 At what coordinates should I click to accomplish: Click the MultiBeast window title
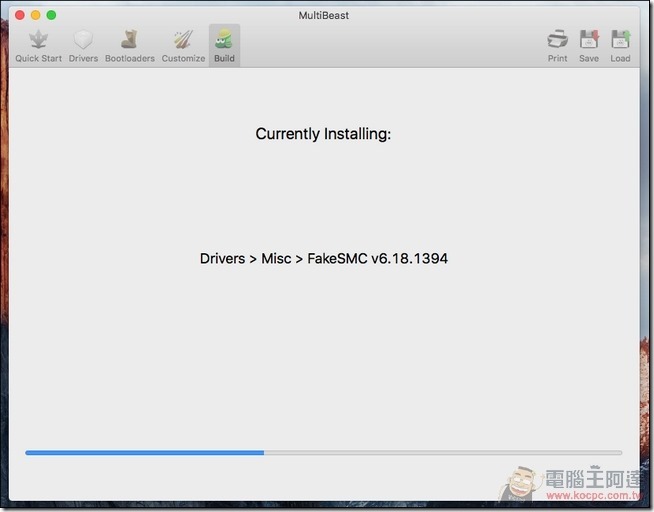pyautogui.click(x=324, y=15)
